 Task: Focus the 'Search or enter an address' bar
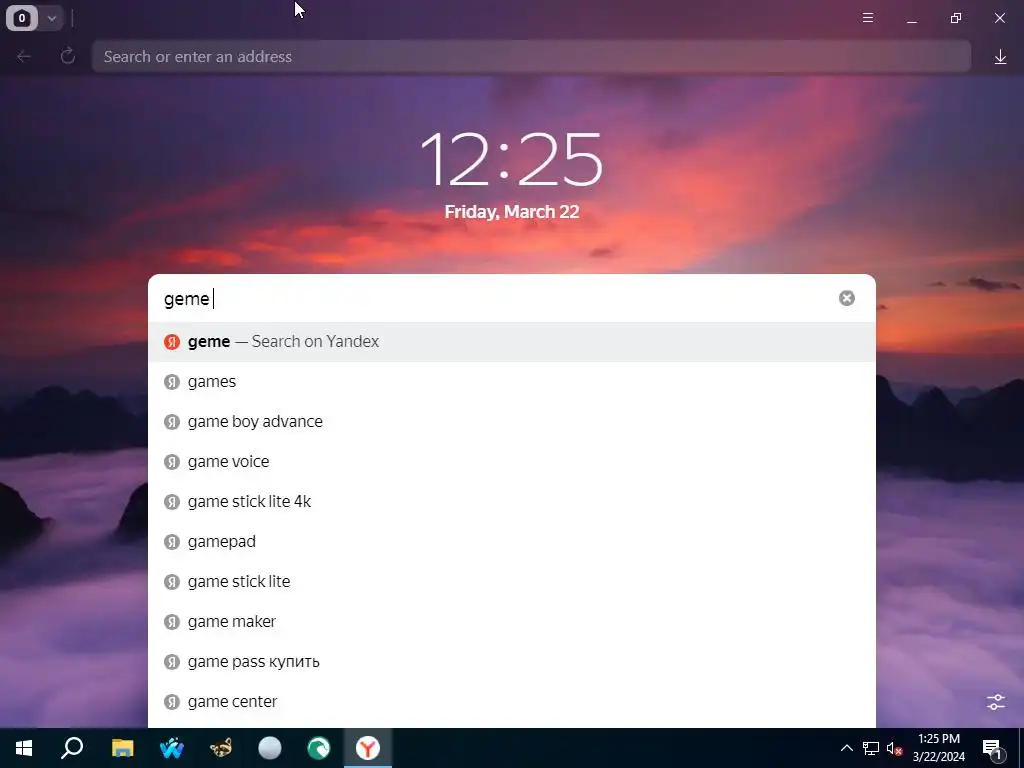tap(531, 57)
